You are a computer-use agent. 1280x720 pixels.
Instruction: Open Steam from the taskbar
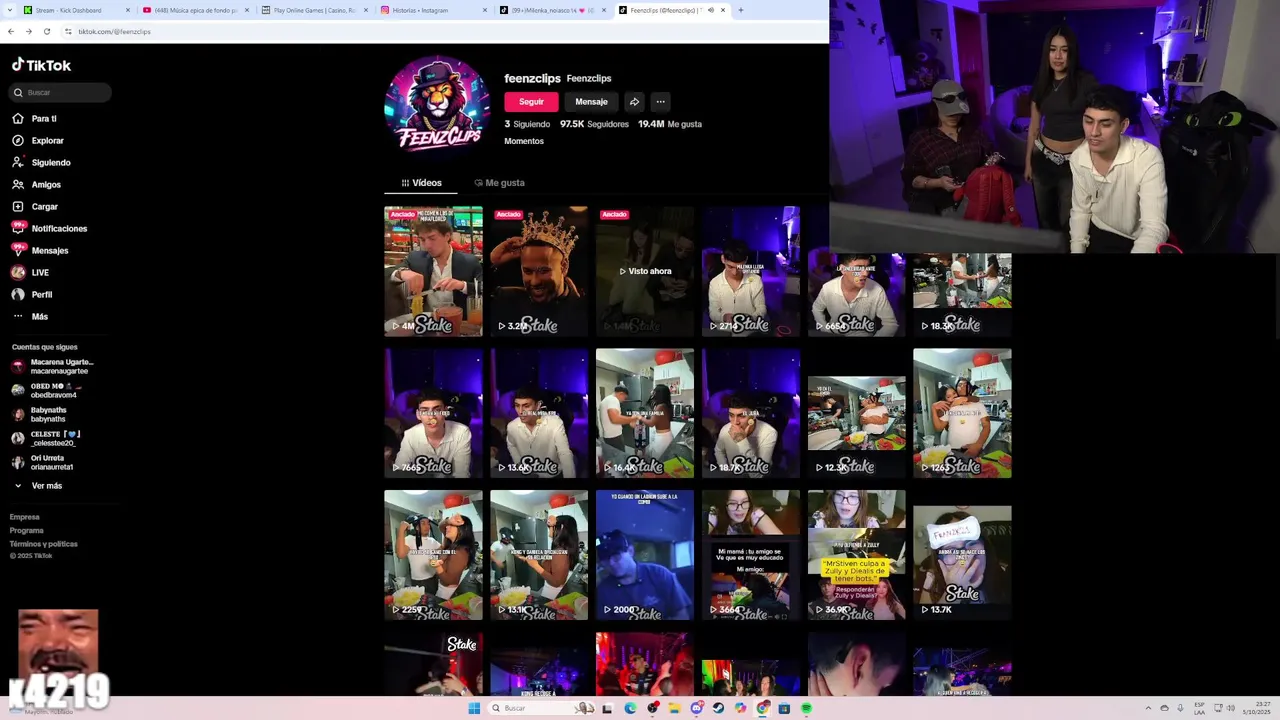(x=718, y=708)
